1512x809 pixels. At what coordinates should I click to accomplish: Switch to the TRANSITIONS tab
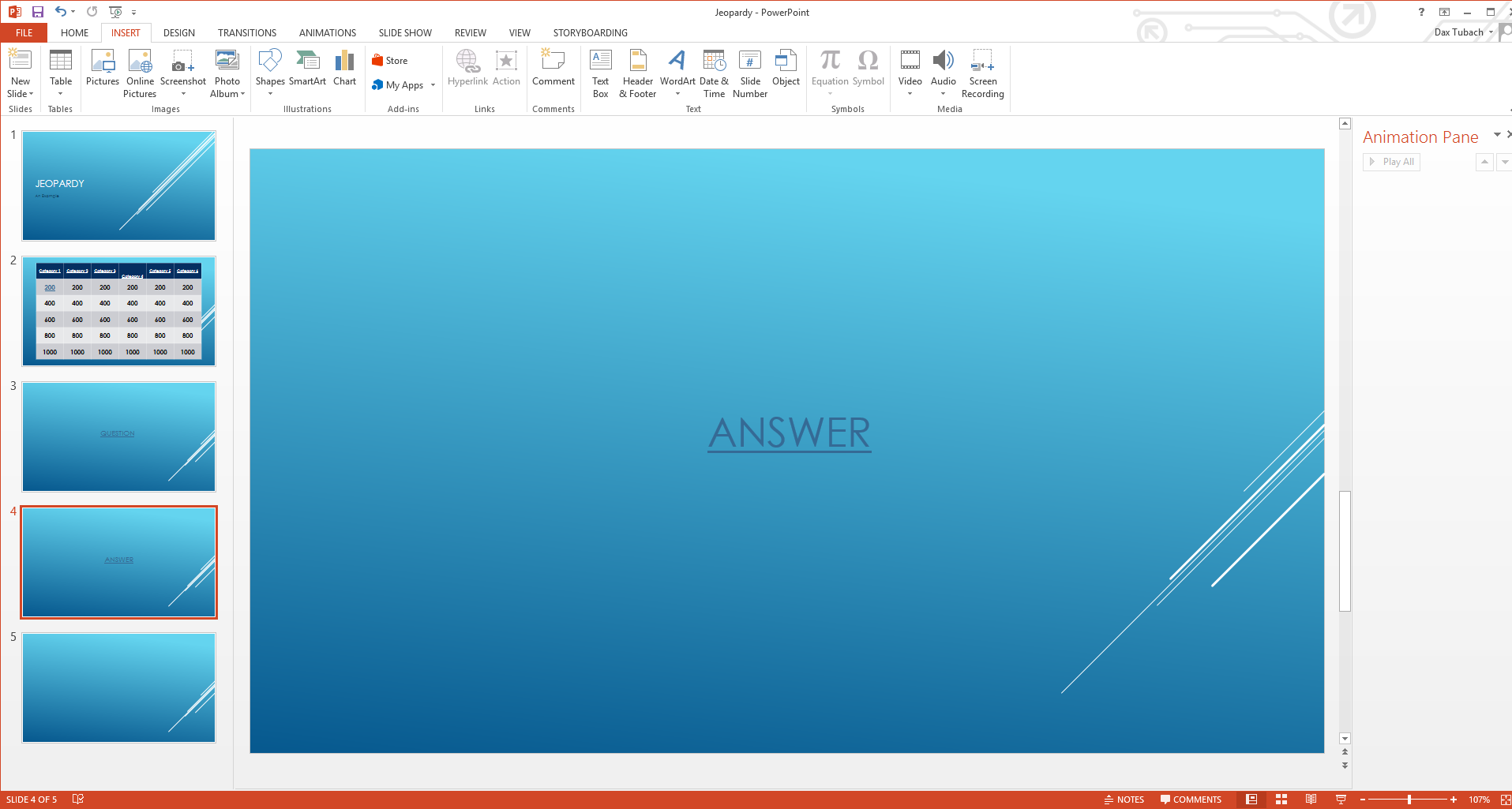point(247,32)
